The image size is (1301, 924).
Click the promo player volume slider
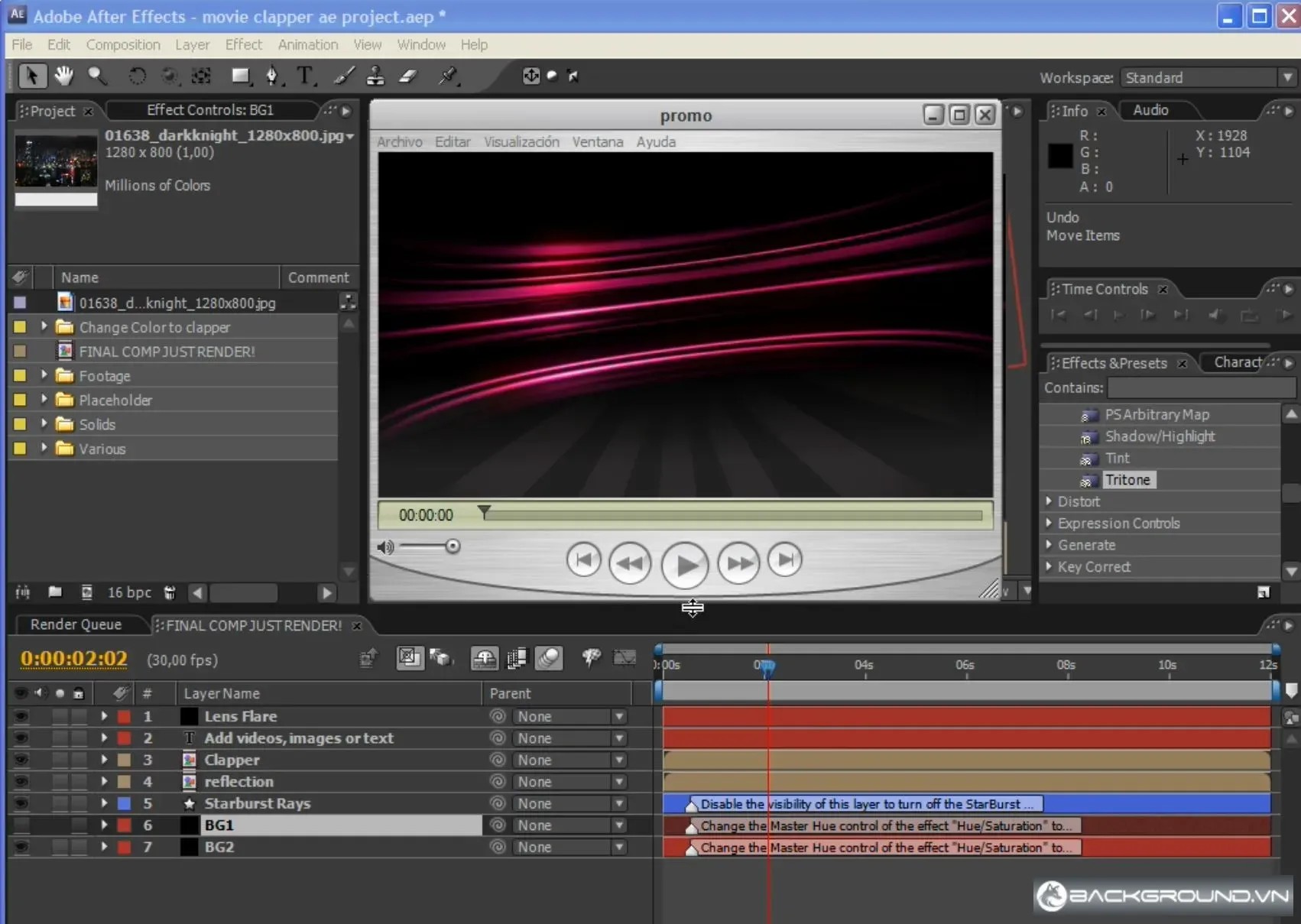[x=430, y=546]
